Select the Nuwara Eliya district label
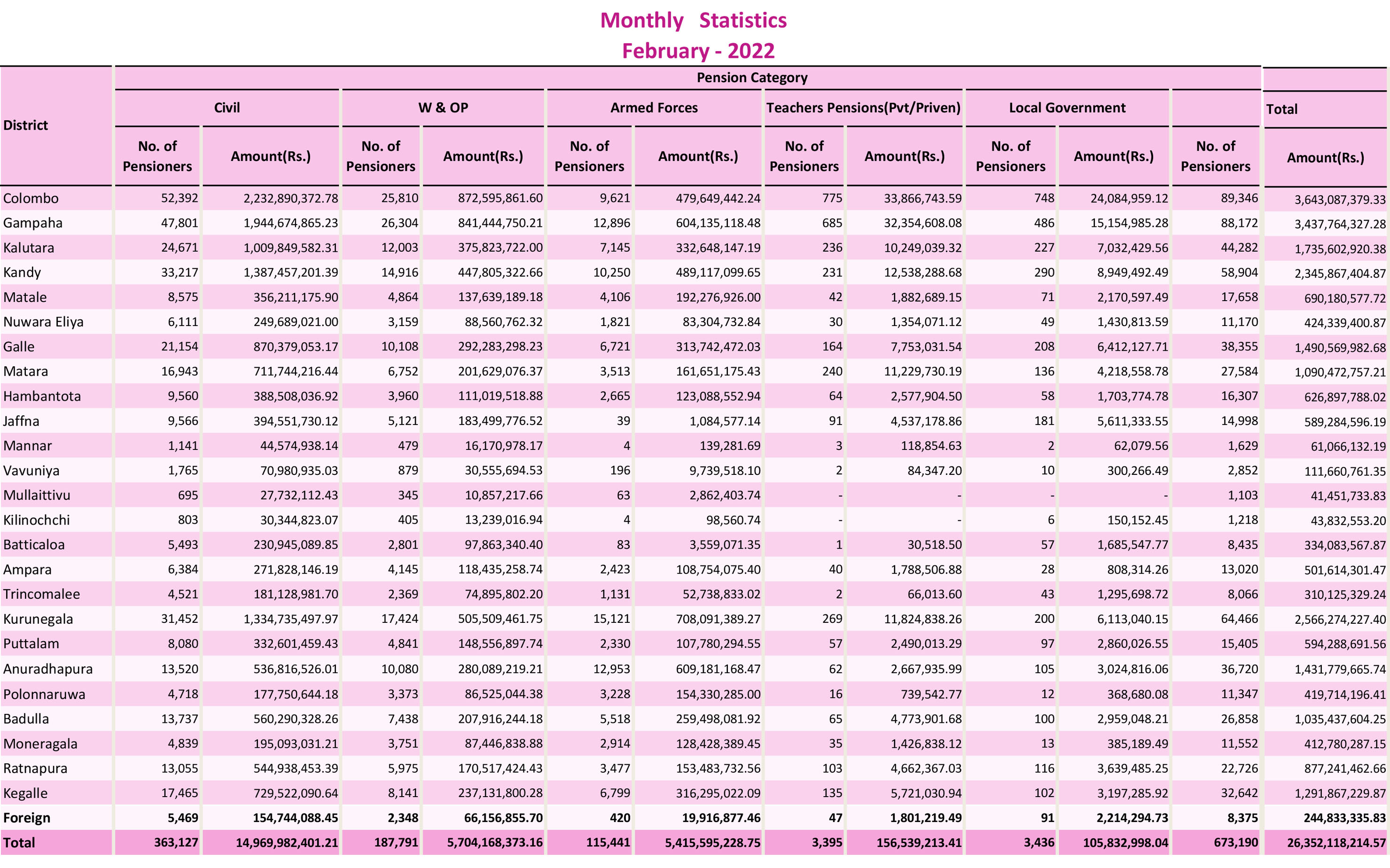 [x=43, y=322]
